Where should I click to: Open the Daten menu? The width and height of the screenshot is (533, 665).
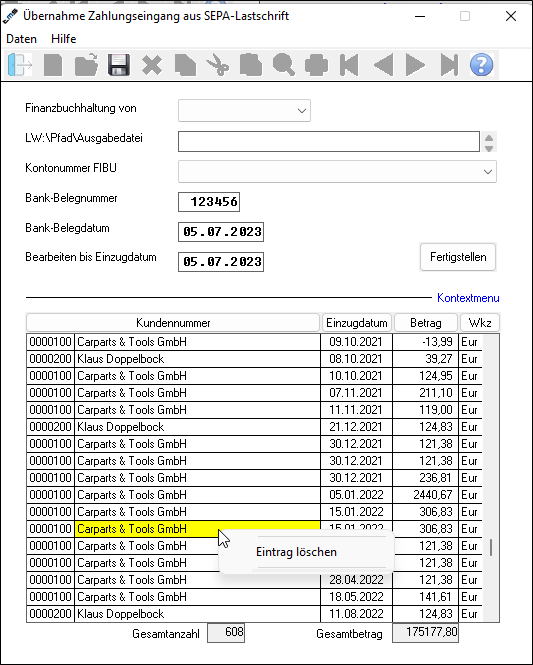(22, 39)
